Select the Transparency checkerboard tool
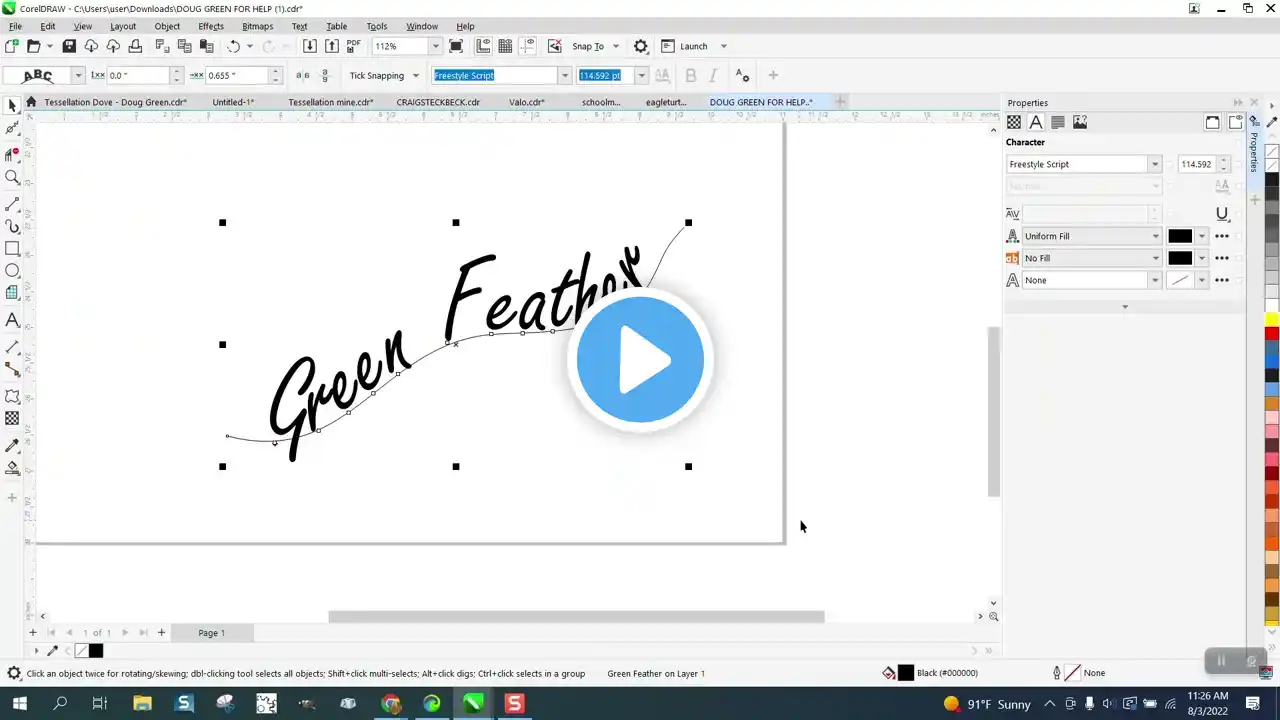This screenshot has width=1280, height=720. pos(12,419)
